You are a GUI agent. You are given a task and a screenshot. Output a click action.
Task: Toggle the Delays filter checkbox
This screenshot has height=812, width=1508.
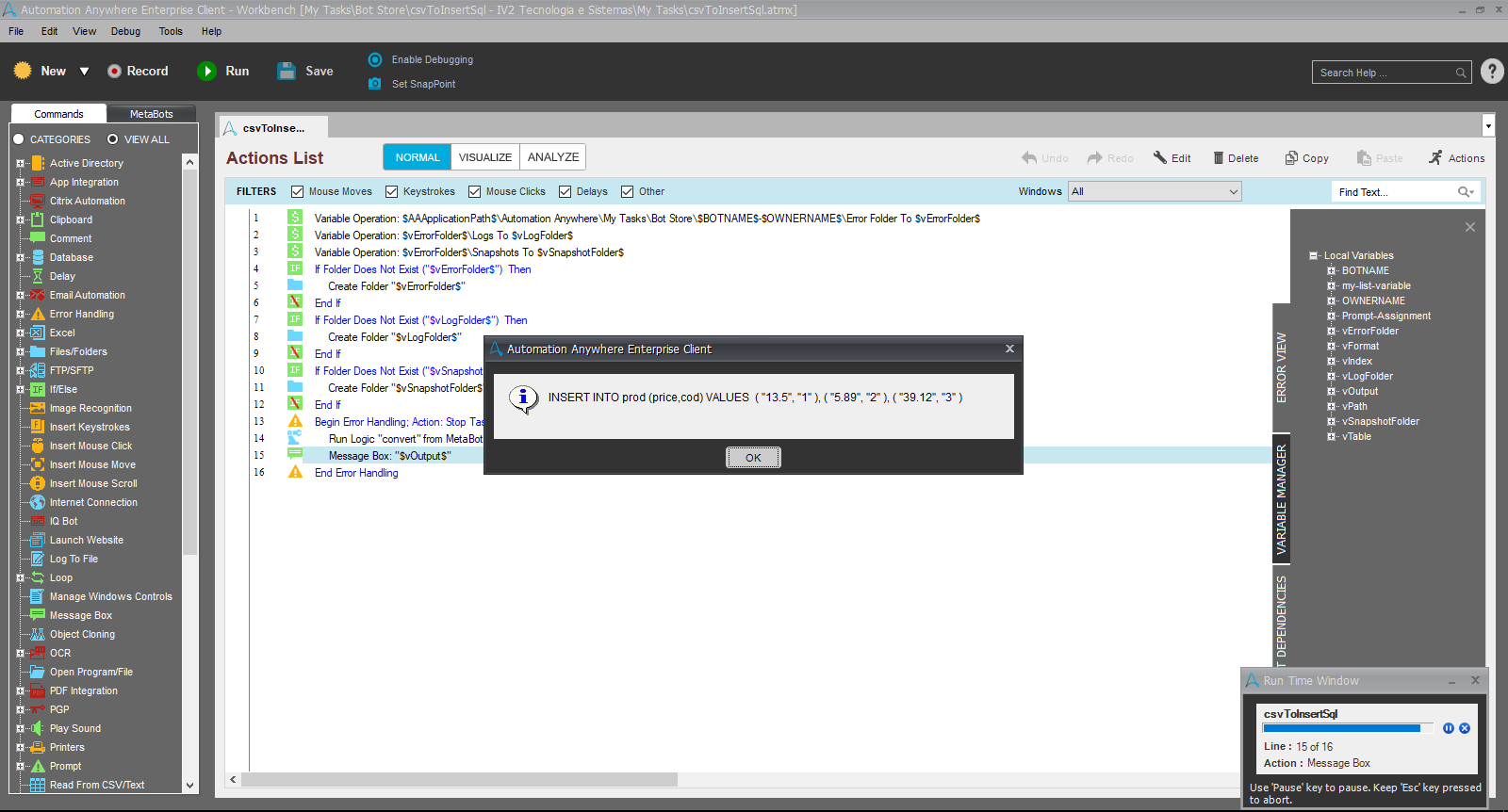click(565, 192)
